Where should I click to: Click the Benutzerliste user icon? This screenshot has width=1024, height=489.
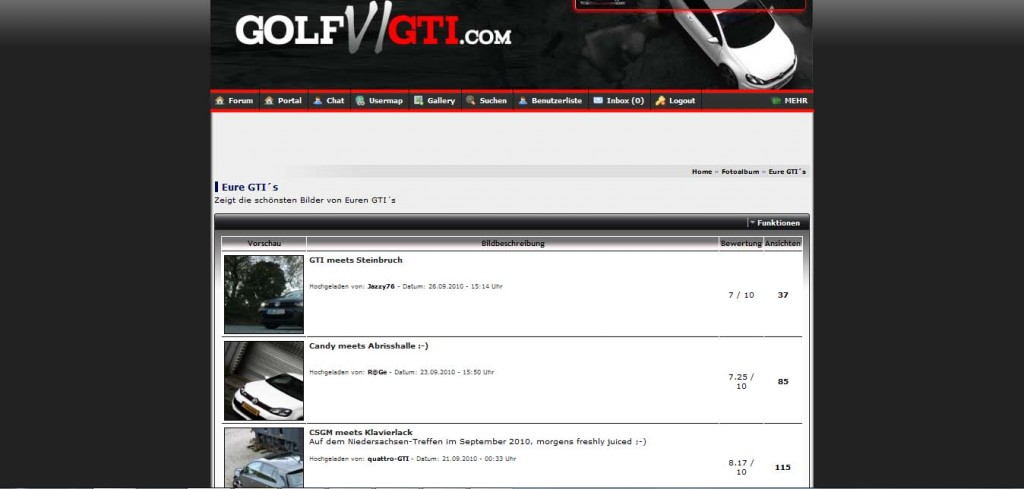coord(522,101)
